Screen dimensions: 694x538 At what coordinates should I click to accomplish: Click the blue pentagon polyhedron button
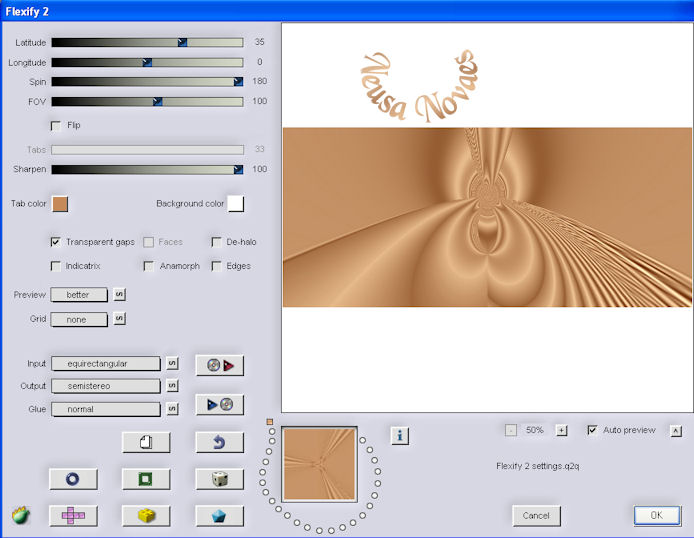(220, 516)
